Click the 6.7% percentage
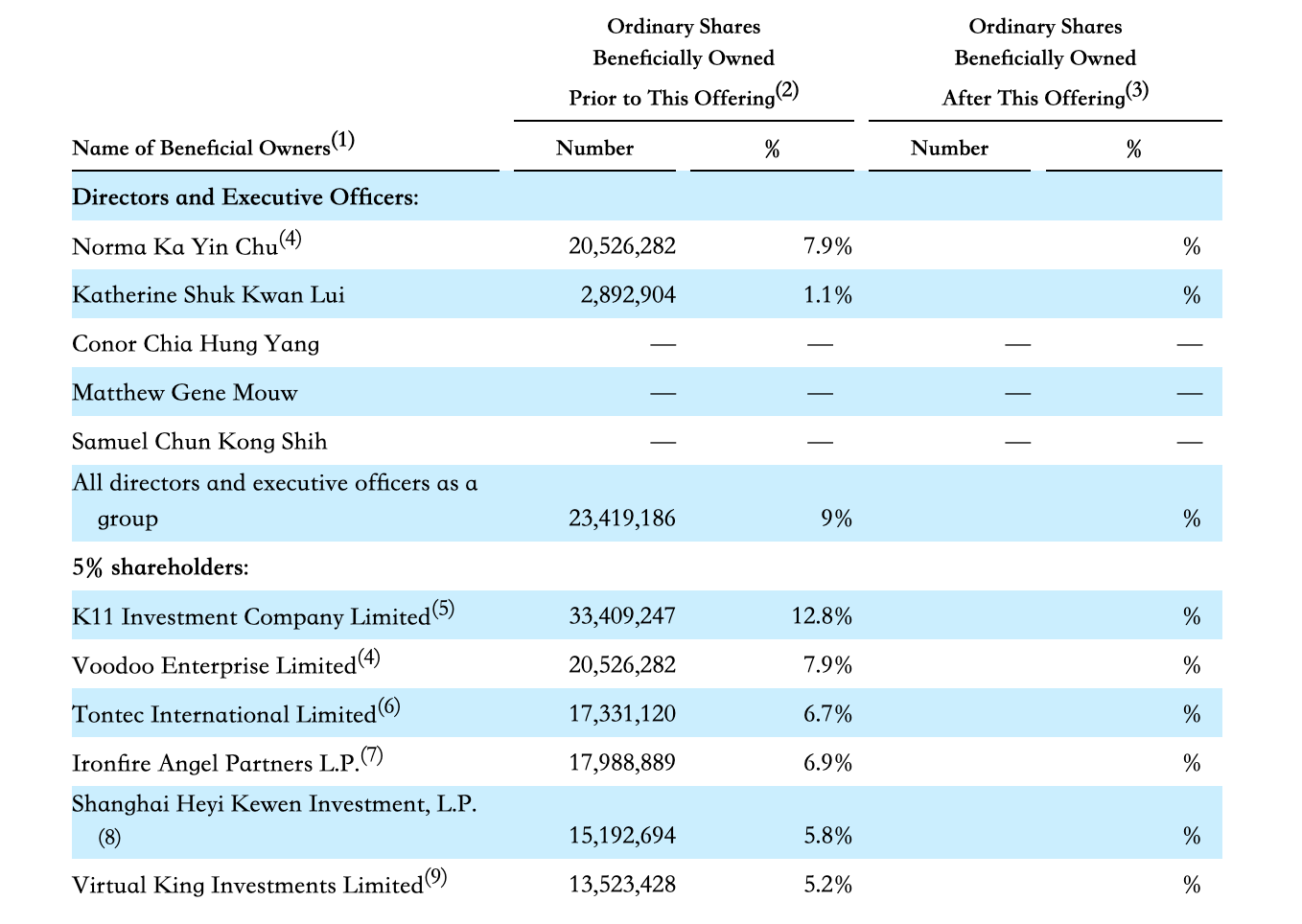Screen dimensions: 1302x924 point(827,713)
